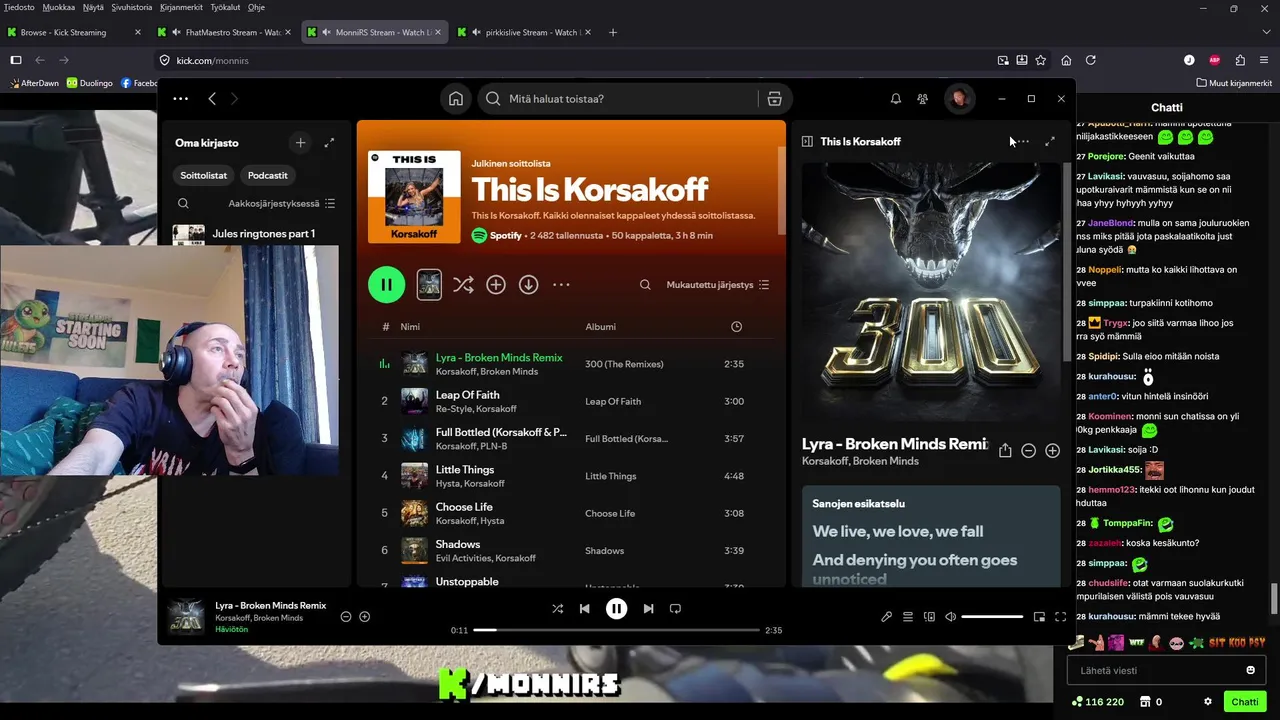Viewport: 1280px width, 720px height.
Task: Skip to next track
Action: 648,608
